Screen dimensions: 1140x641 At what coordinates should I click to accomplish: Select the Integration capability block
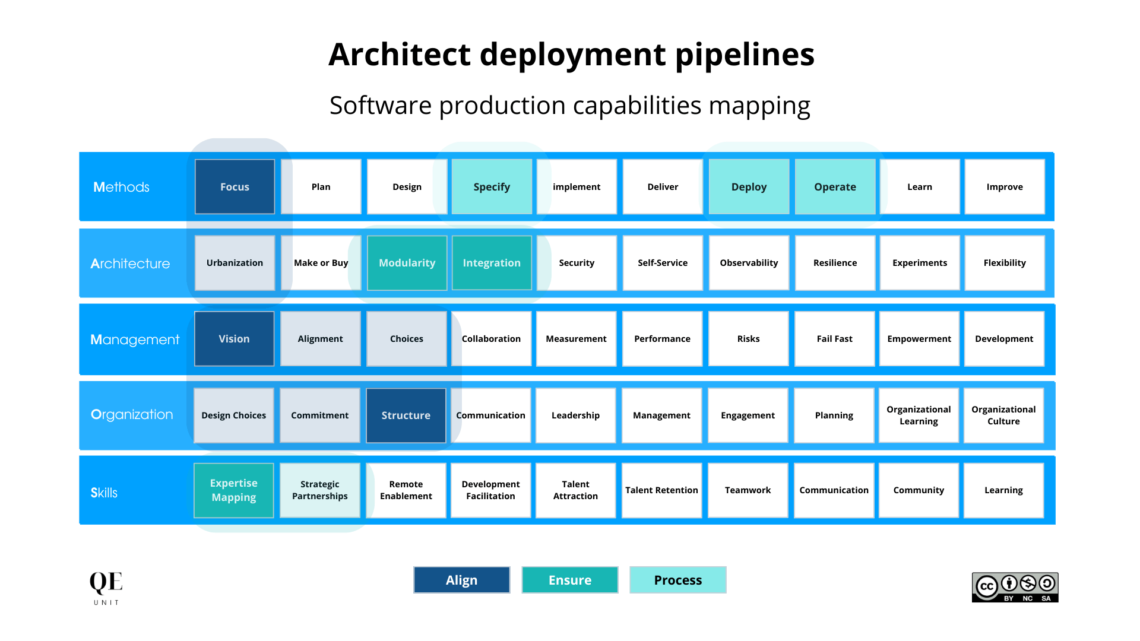pyautogui.click(x=491, y=262)
